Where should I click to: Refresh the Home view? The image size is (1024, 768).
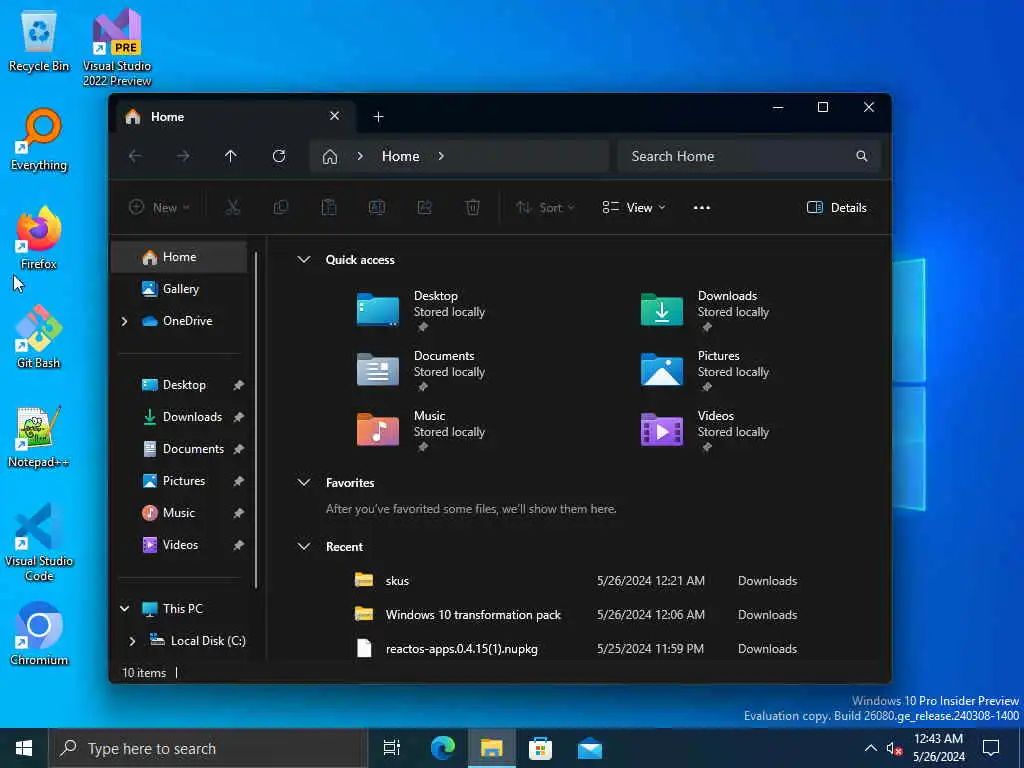(279, 156)
